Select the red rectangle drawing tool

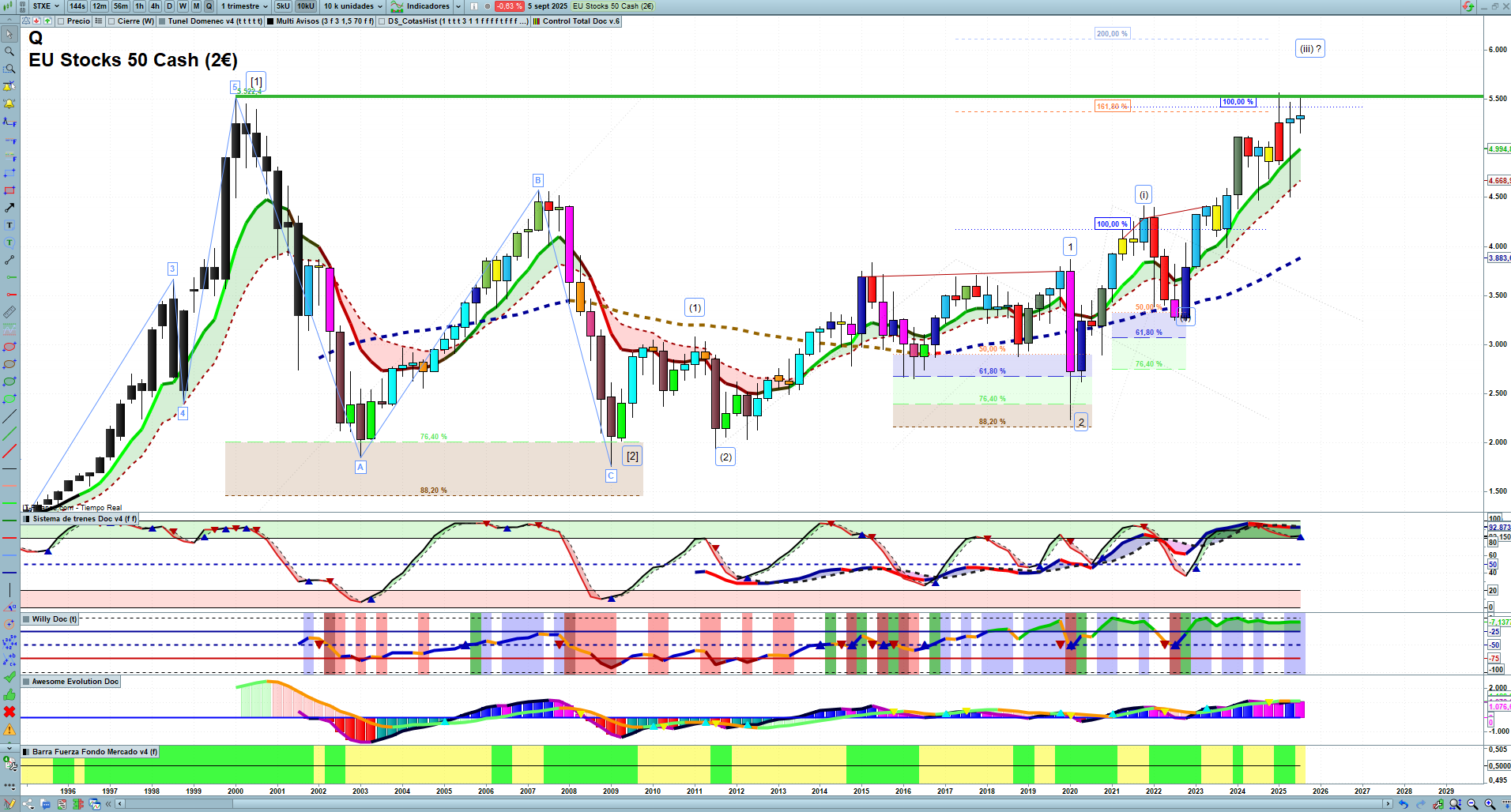coord(9,190)
